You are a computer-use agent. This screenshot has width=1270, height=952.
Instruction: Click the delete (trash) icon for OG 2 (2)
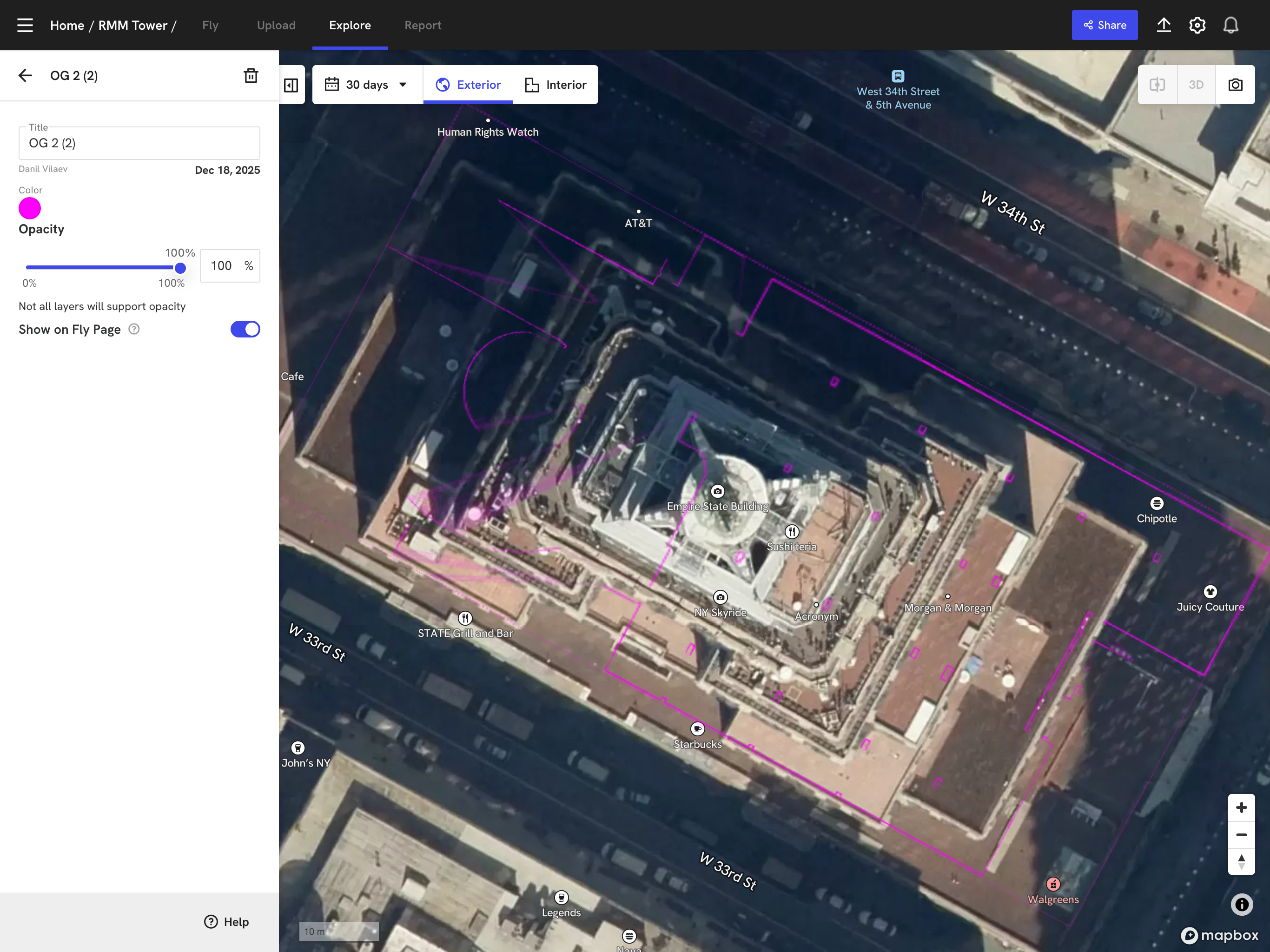click(x=251, y=75)
